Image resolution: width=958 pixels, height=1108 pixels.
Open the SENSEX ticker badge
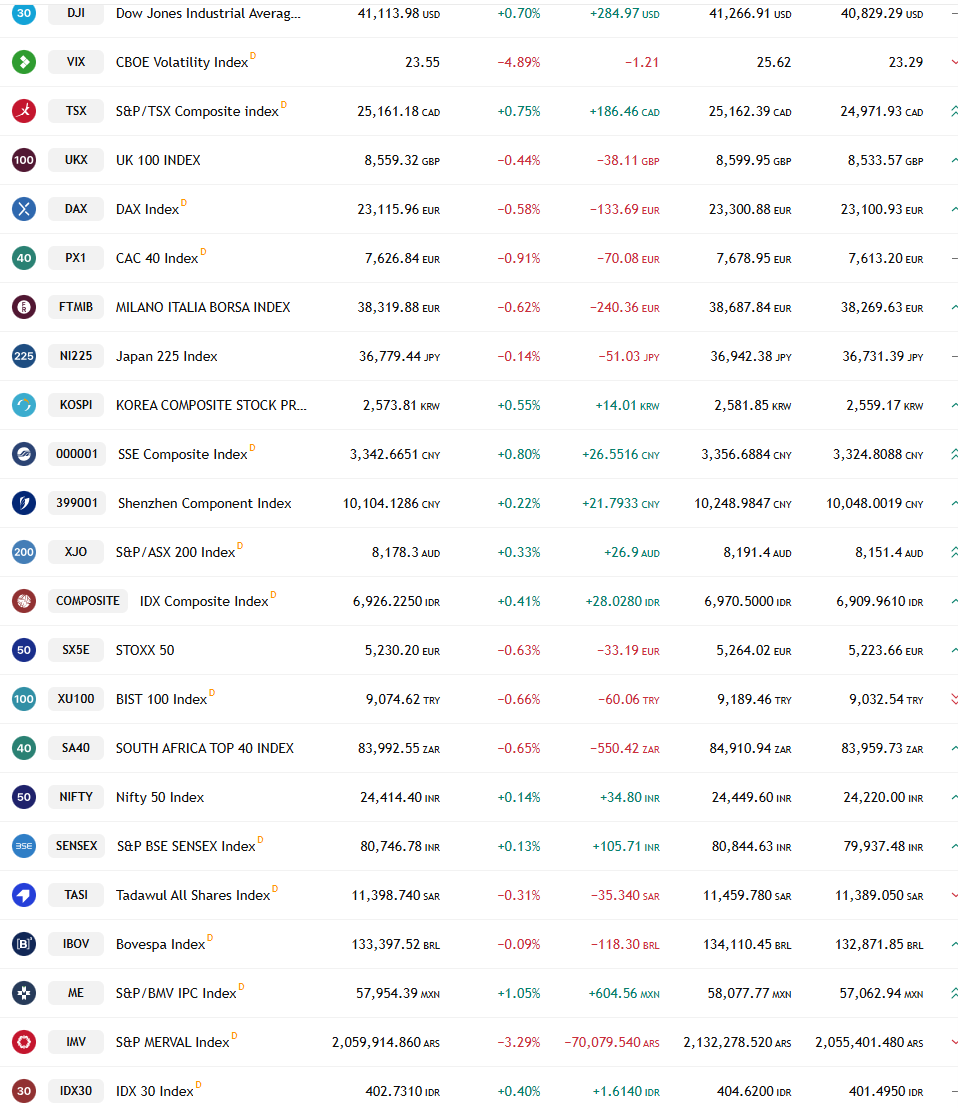click(76, 846)
